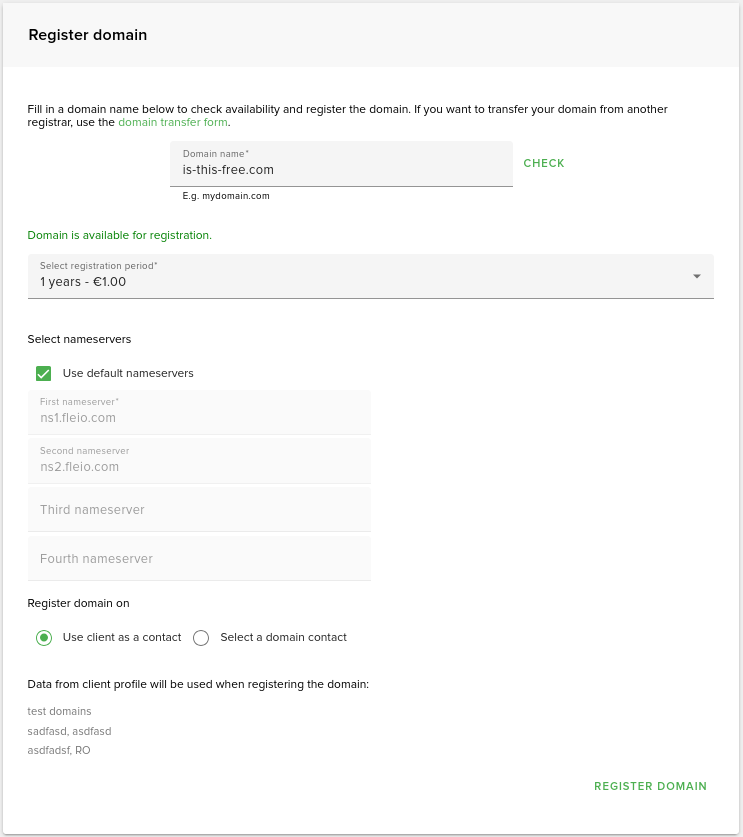Click the registration period dropdown arrow
The width and height of the screenshot is (743, 837).
[x=696, y=276]
